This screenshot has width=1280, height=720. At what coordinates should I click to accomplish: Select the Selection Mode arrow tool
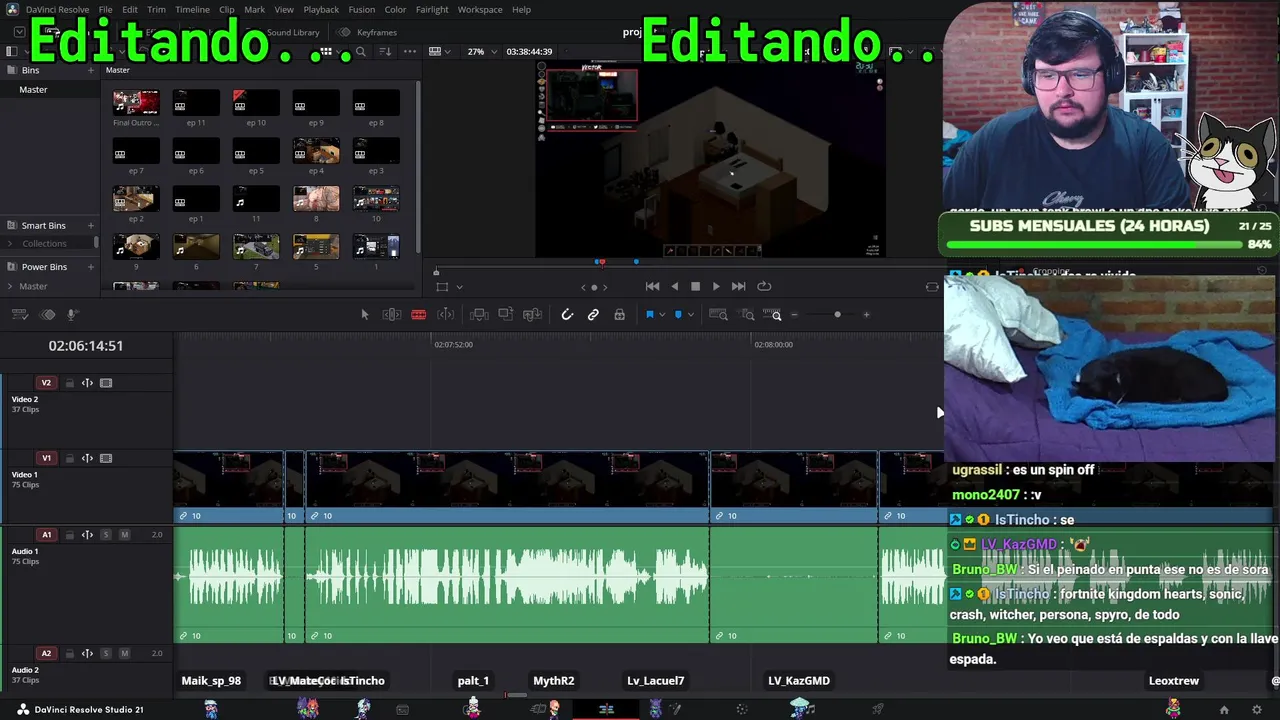[364, 315]
